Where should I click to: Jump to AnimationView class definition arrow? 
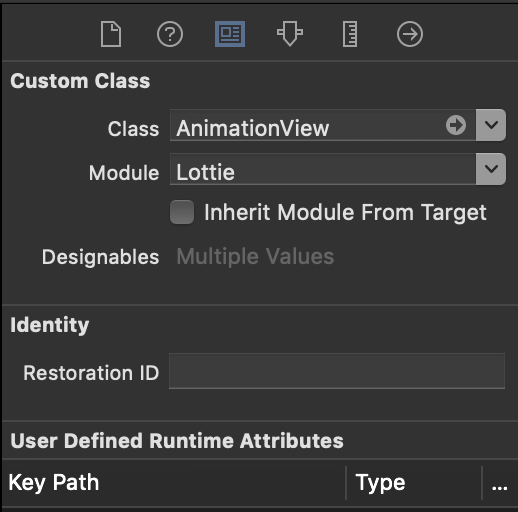pyautogui.click(x=456, y=125)
